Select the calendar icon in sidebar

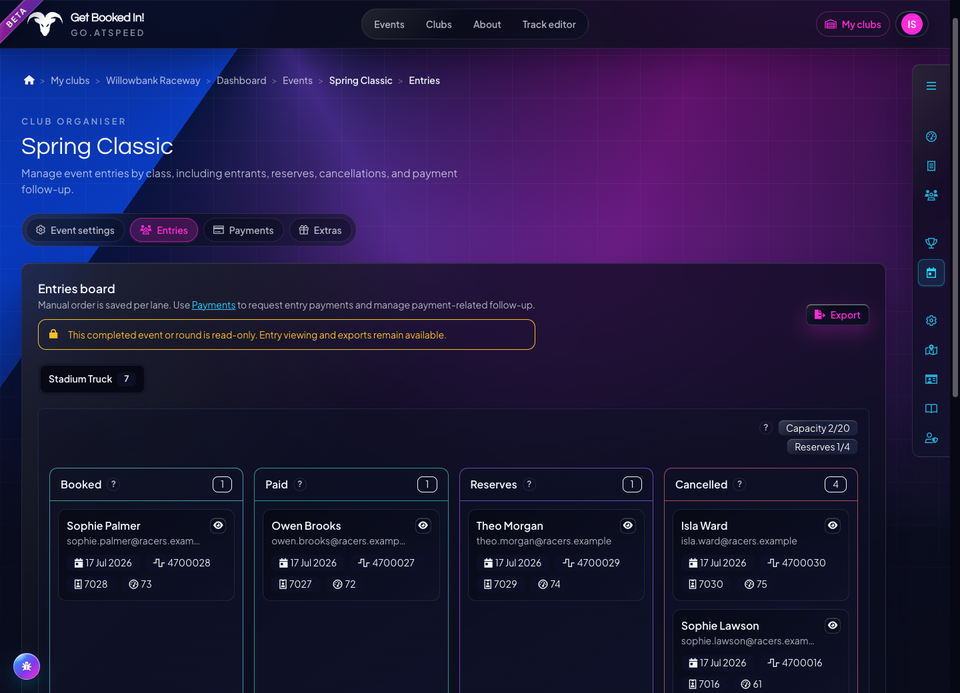tap(931, 272)
